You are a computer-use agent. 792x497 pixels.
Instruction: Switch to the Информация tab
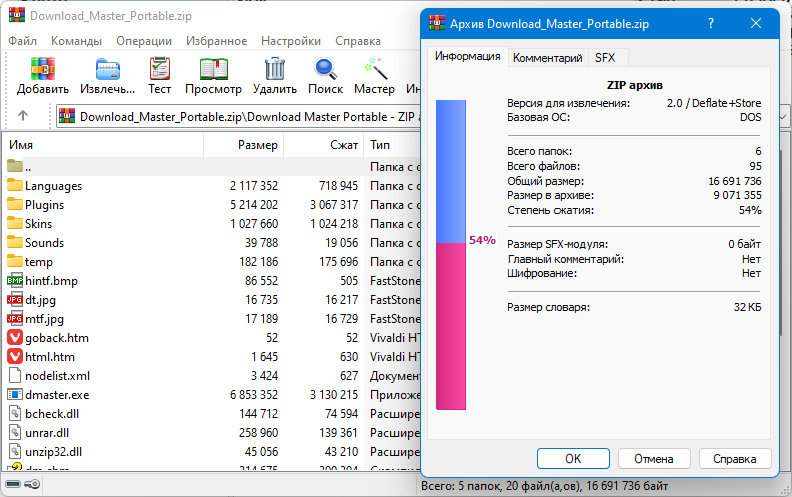(x=468, y=57)
